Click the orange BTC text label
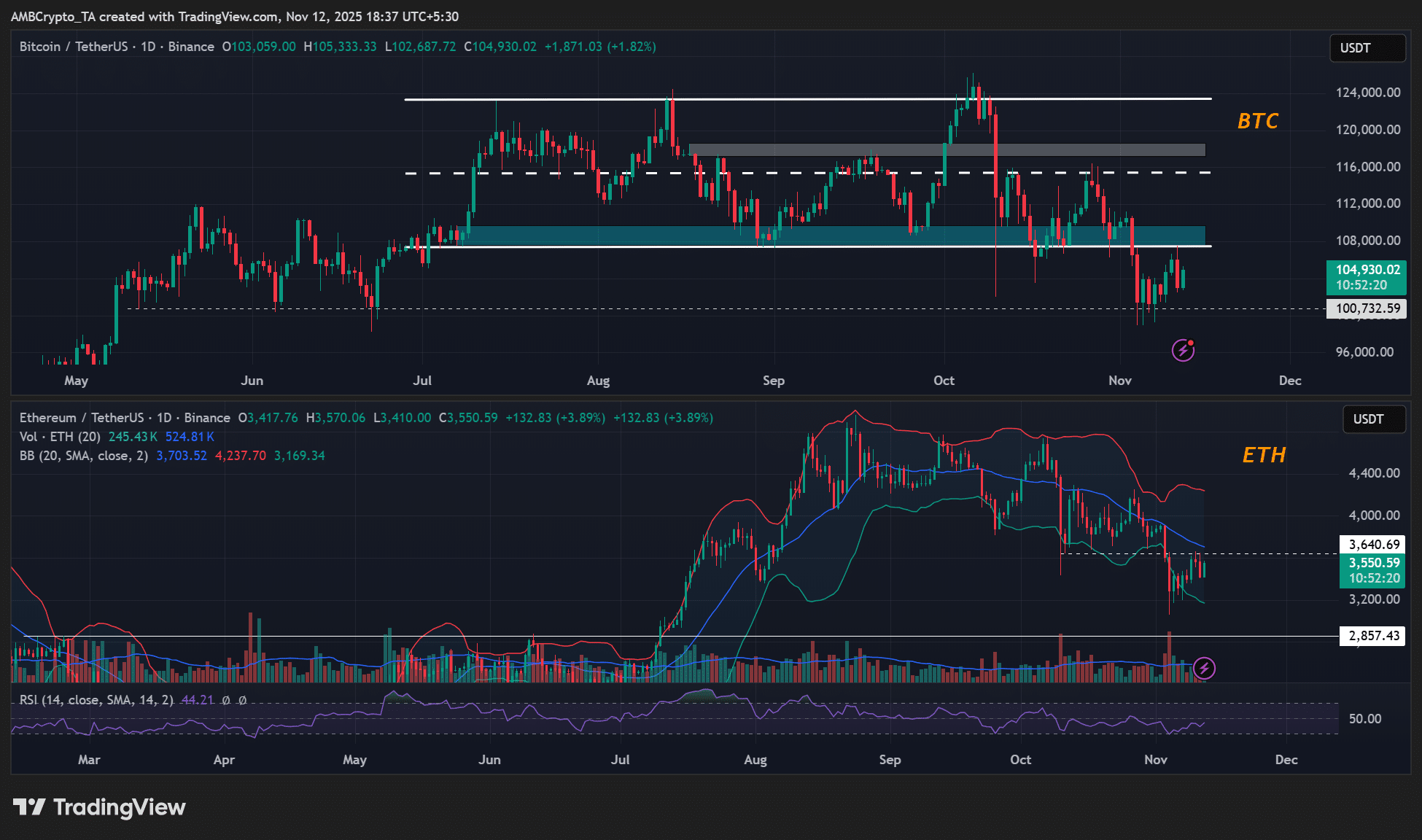The image size is (1422, 840). tap(1258, 121)
